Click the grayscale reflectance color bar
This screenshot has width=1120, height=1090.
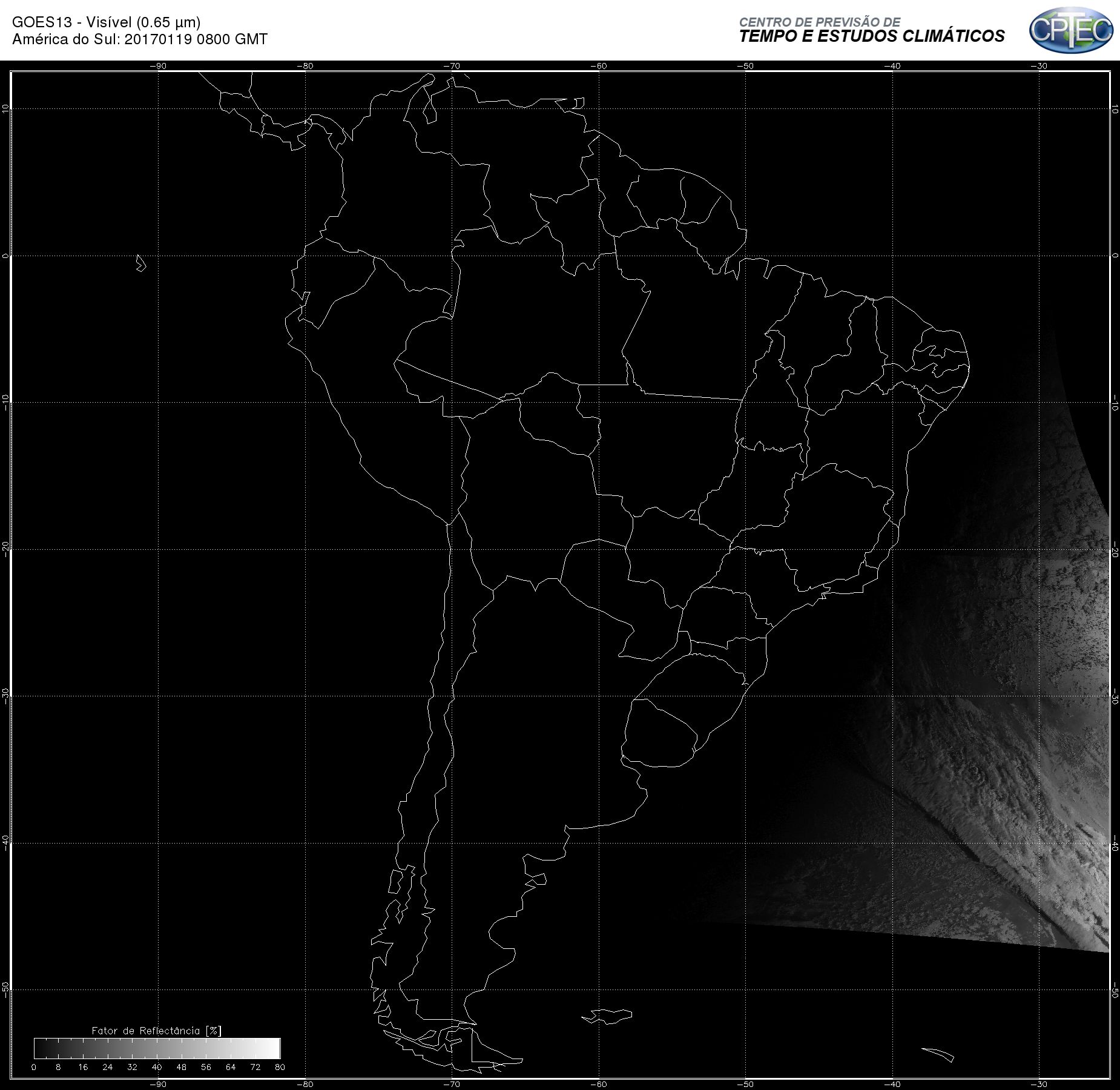point(157,1048)
